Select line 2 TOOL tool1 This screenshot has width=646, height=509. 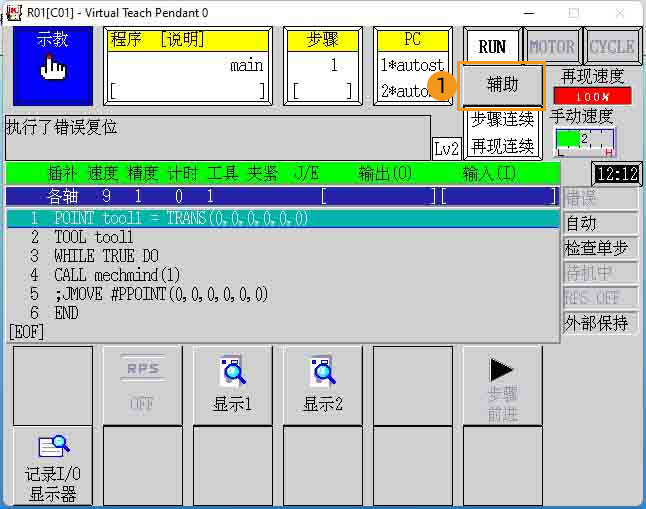283,237
